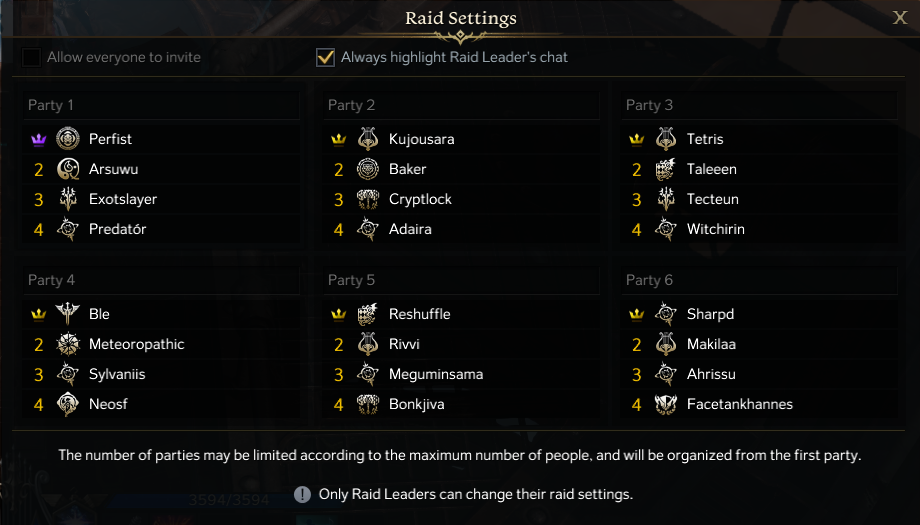
Task: Click Facetankhannes's class icon
Action: coord(666,404)
